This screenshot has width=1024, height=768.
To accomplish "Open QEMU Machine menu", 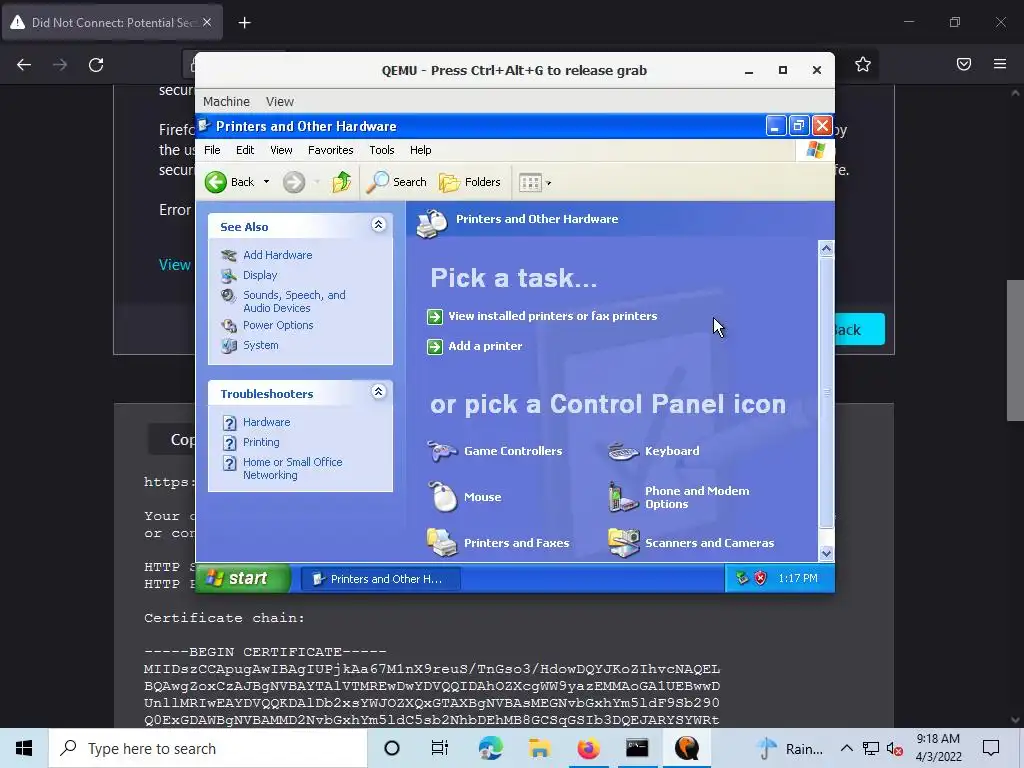I will point(227,102).
